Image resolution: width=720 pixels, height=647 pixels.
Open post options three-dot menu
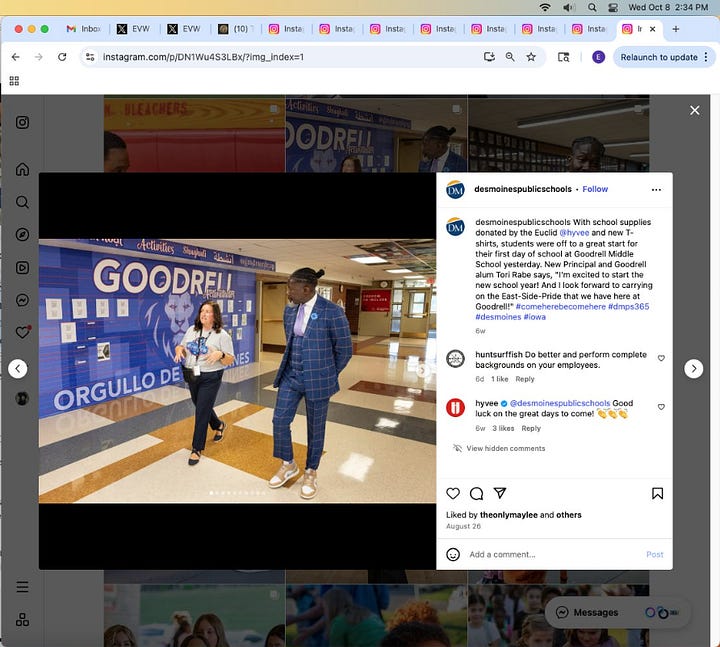click(x=656, y=190)
